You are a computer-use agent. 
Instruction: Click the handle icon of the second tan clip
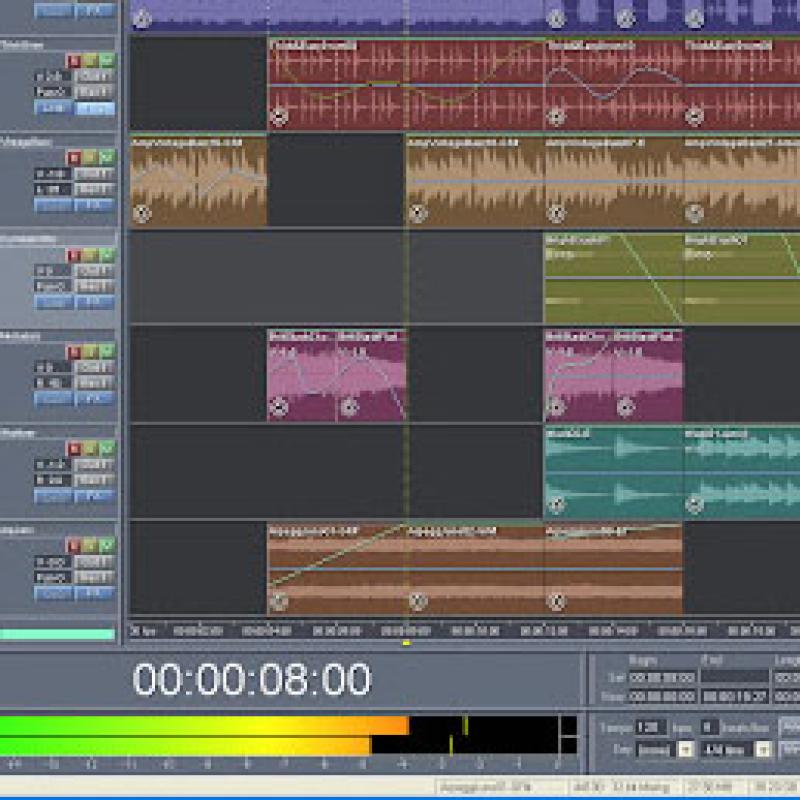click(x=418, y=213)
